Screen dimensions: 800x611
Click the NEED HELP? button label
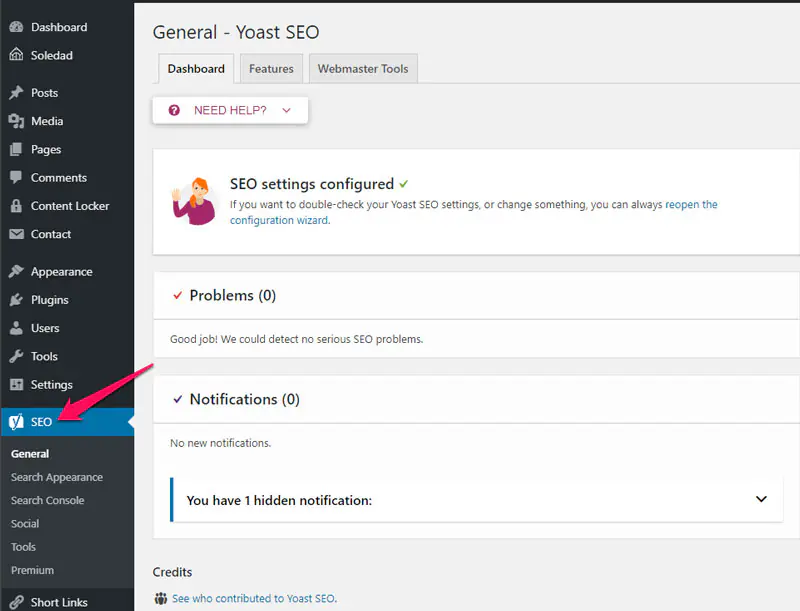[230, 110]
